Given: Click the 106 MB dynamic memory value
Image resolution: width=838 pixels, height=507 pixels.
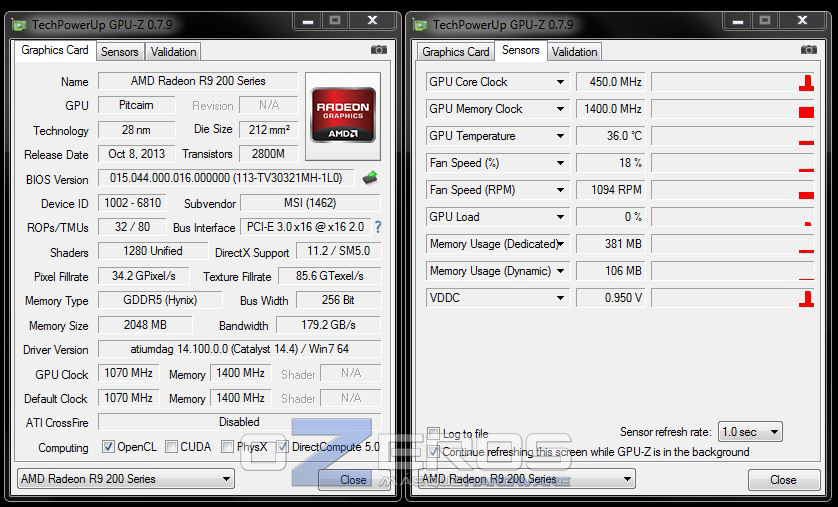Looking at the screenshot, I should 611,271.
